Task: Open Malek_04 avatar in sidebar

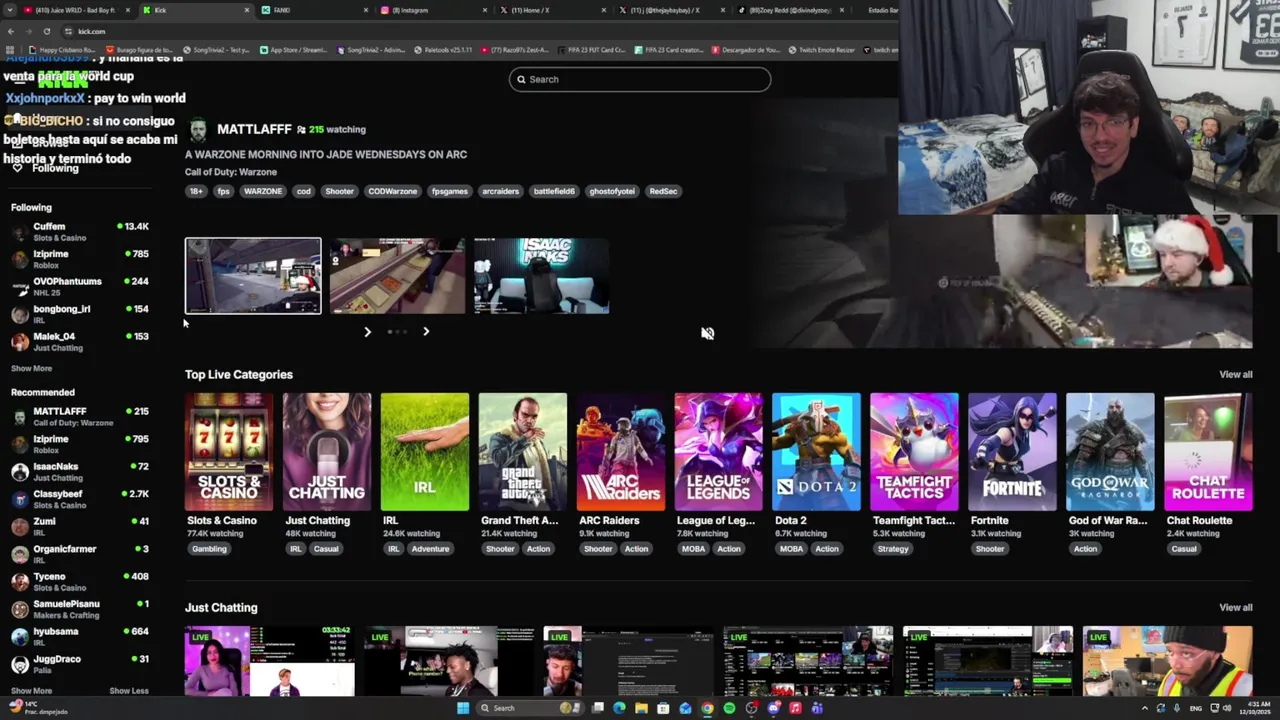Action: (19, 342)
